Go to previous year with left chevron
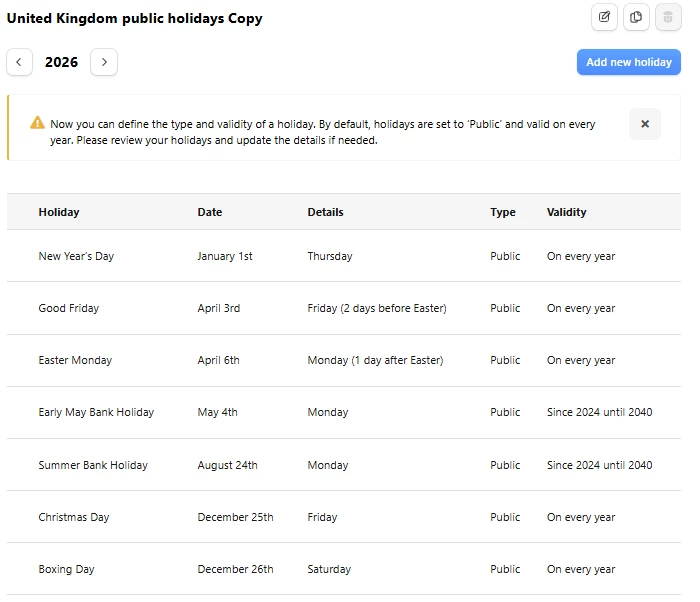The image size is (700, 602). [19, 62]
